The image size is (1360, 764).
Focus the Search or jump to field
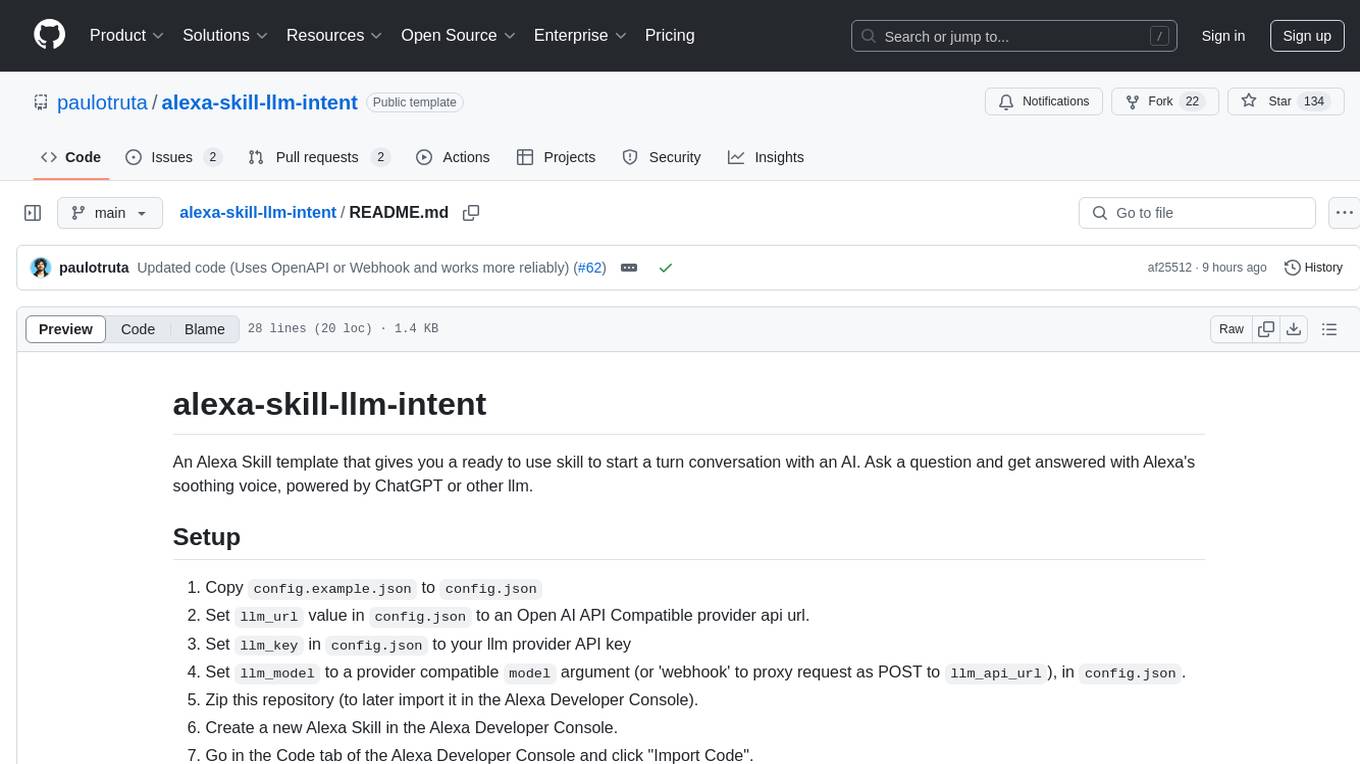pos(1016,36)
